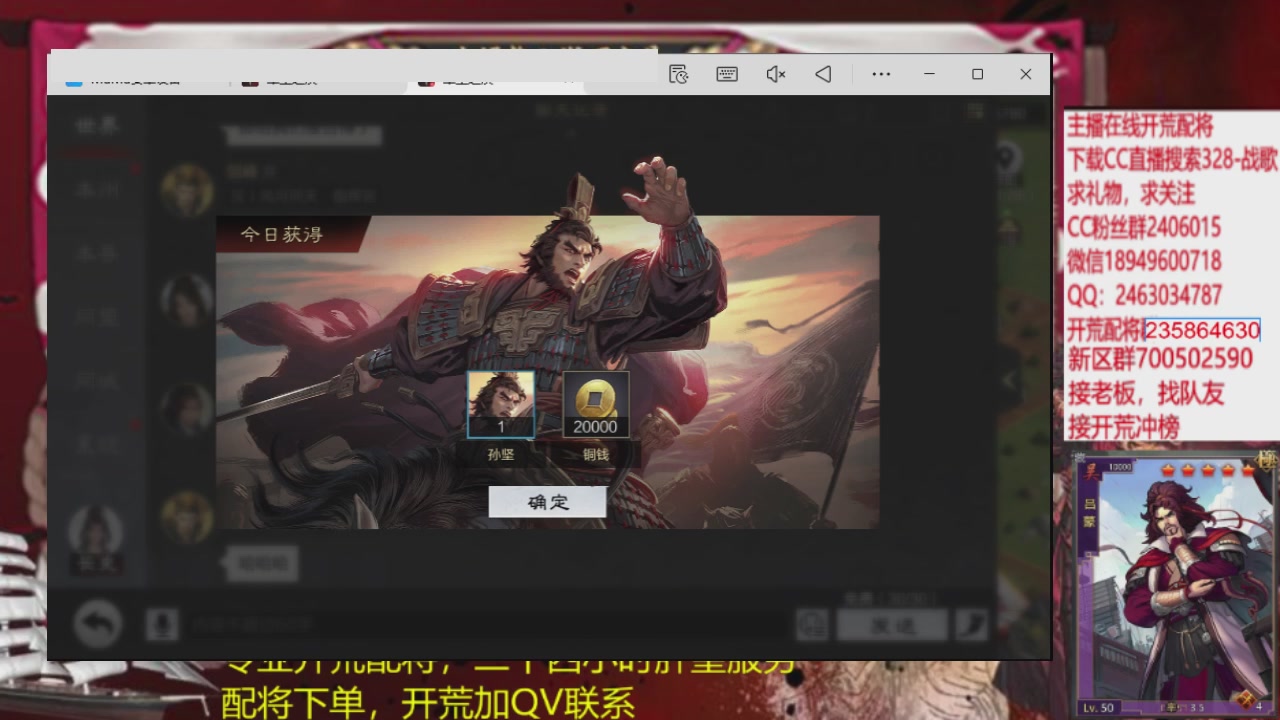Click the 微信18949600718 text
1280x720 pixels.
(x=1144, y=261)
